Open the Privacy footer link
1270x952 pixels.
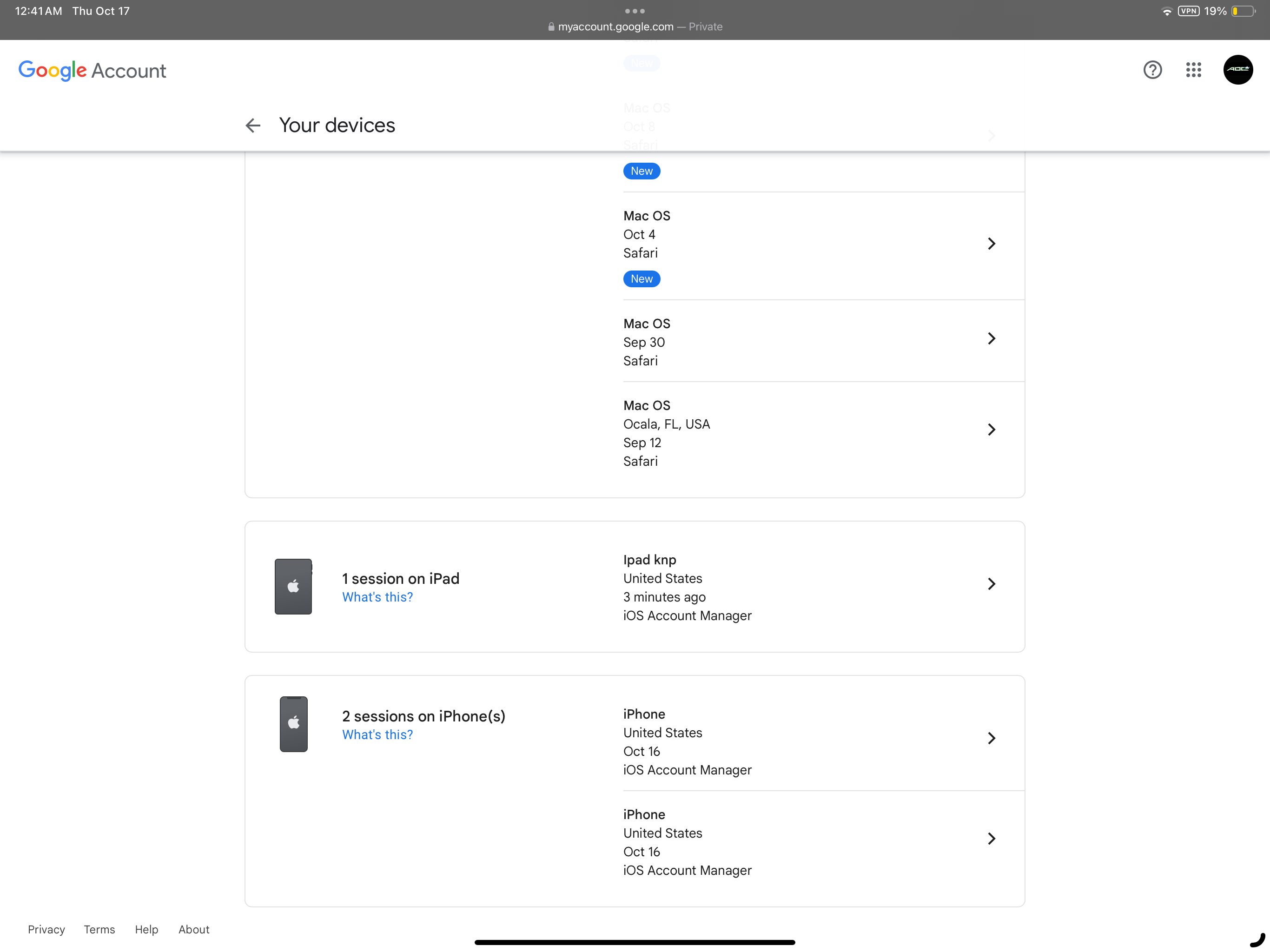click(x=46, y=929)
